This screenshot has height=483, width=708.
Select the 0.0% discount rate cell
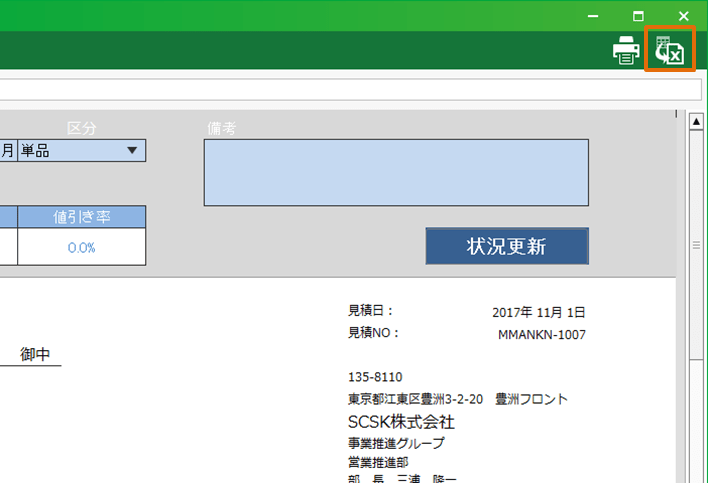tap(81, 247)
